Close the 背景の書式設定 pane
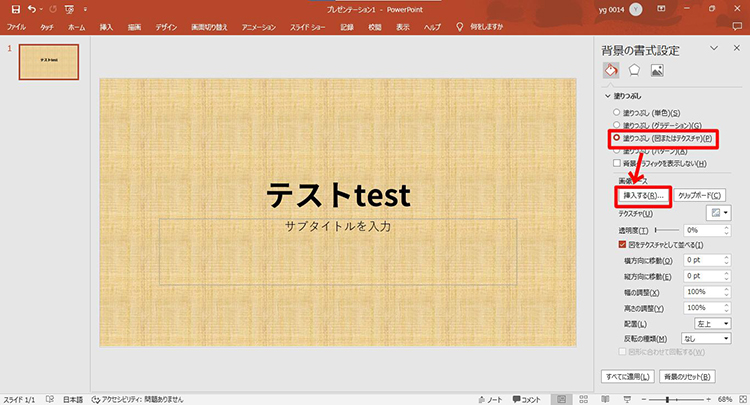 click(736, 48)
